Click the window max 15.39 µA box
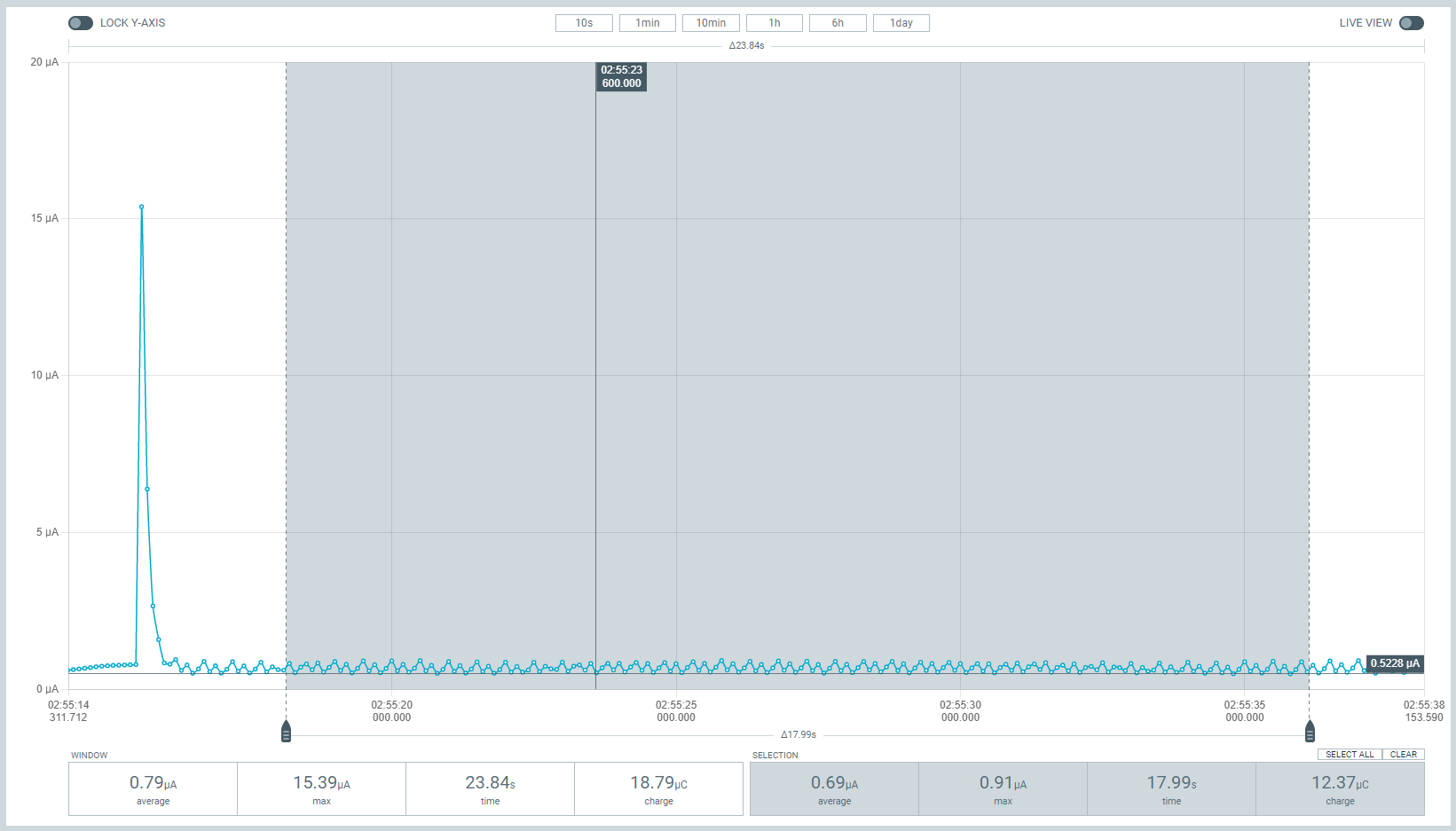The image size is (1456, 831). [321, 788]
